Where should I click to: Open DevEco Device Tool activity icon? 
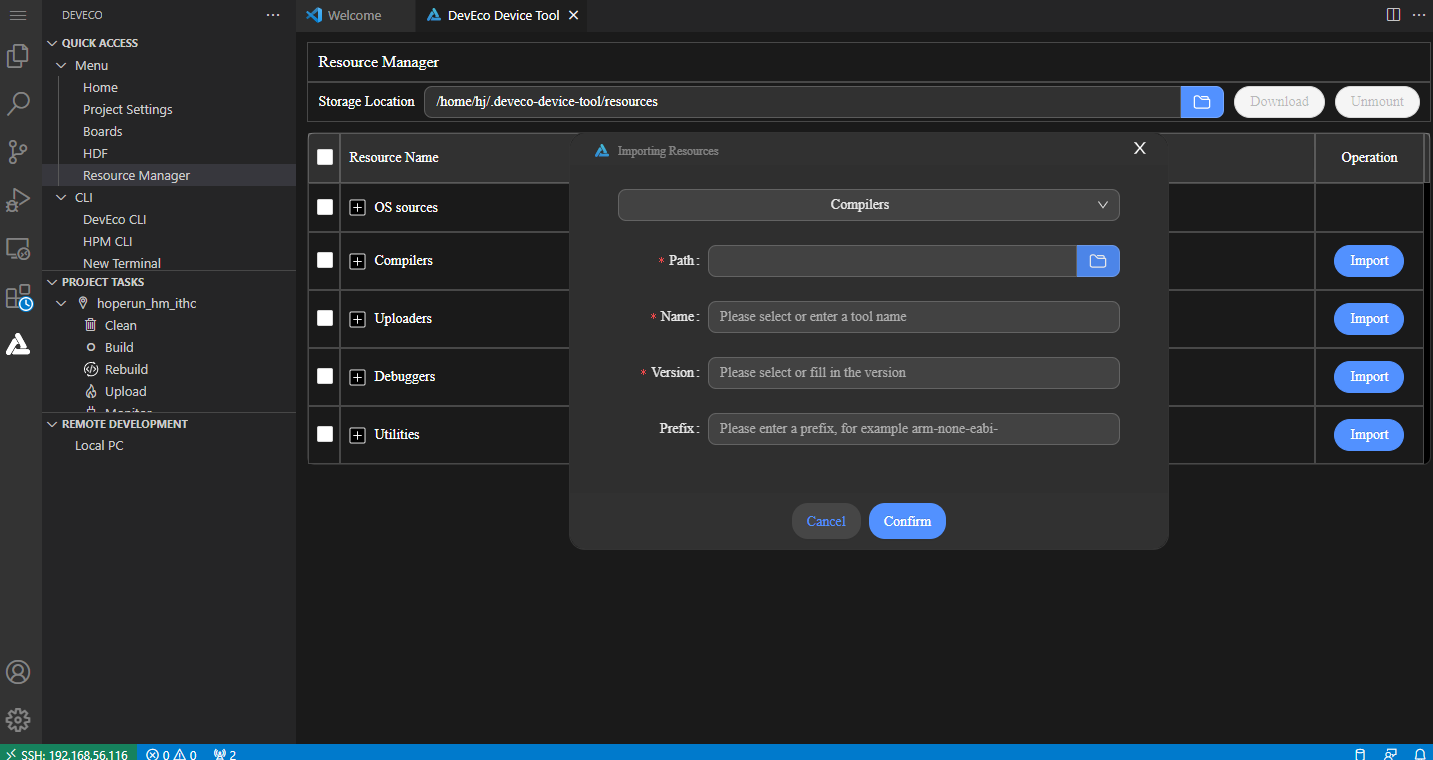pos(18,345)
